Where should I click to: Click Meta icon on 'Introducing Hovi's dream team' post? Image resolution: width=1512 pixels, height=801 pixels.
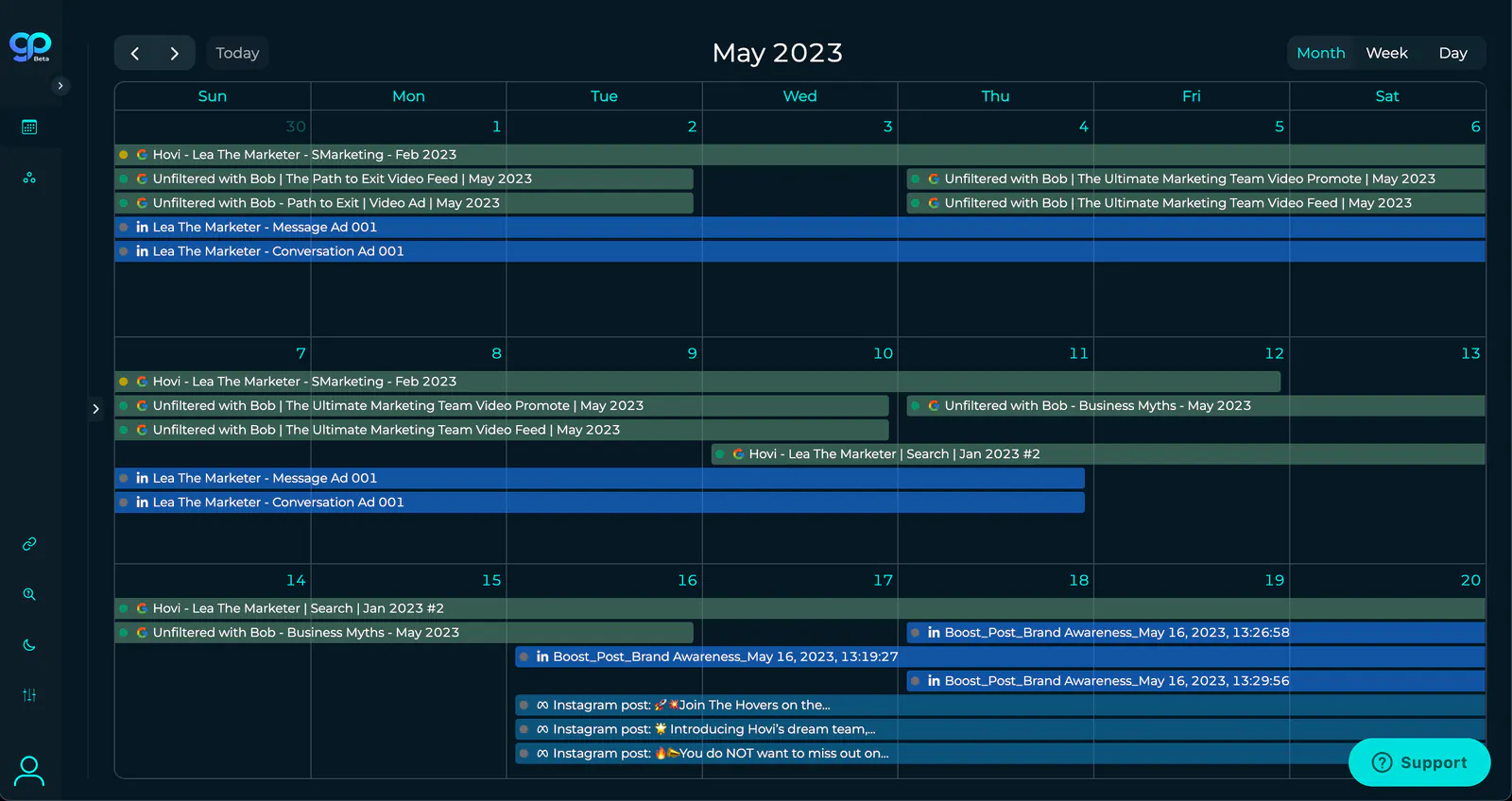(542, 729)
